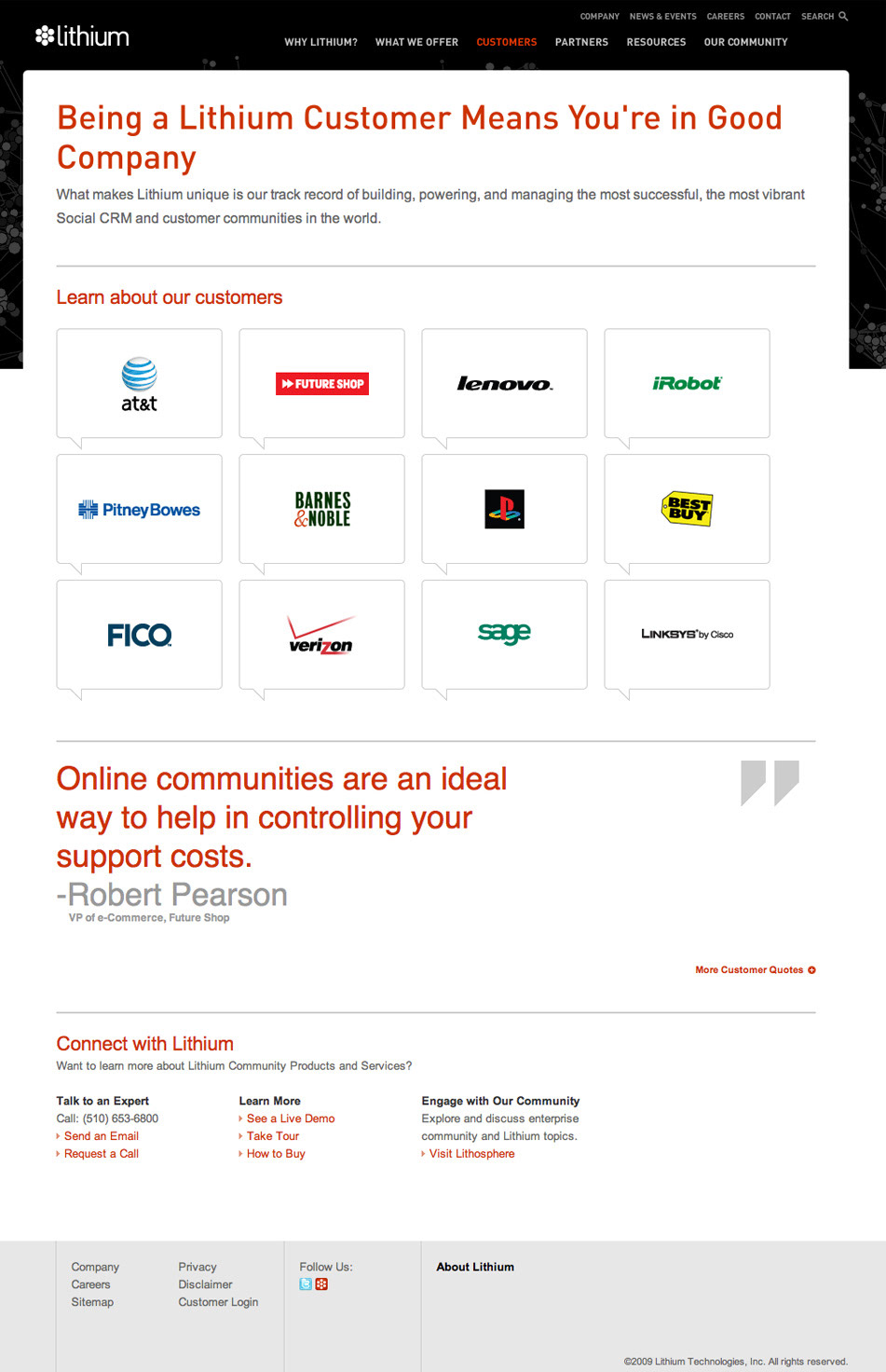Open the See a Live Demo link
The height and width of the screenshot is (1372, 886).
pos(291,1118)
